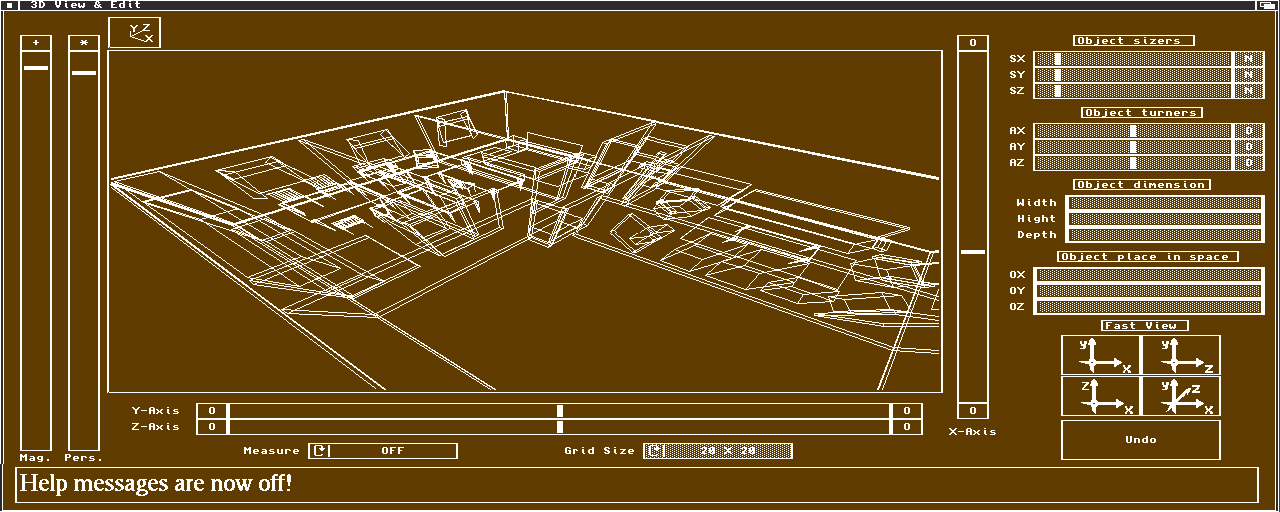1280x512 pixels.
Task: Click the XYZ axis orientation icon
Action: tap(134, 33)
